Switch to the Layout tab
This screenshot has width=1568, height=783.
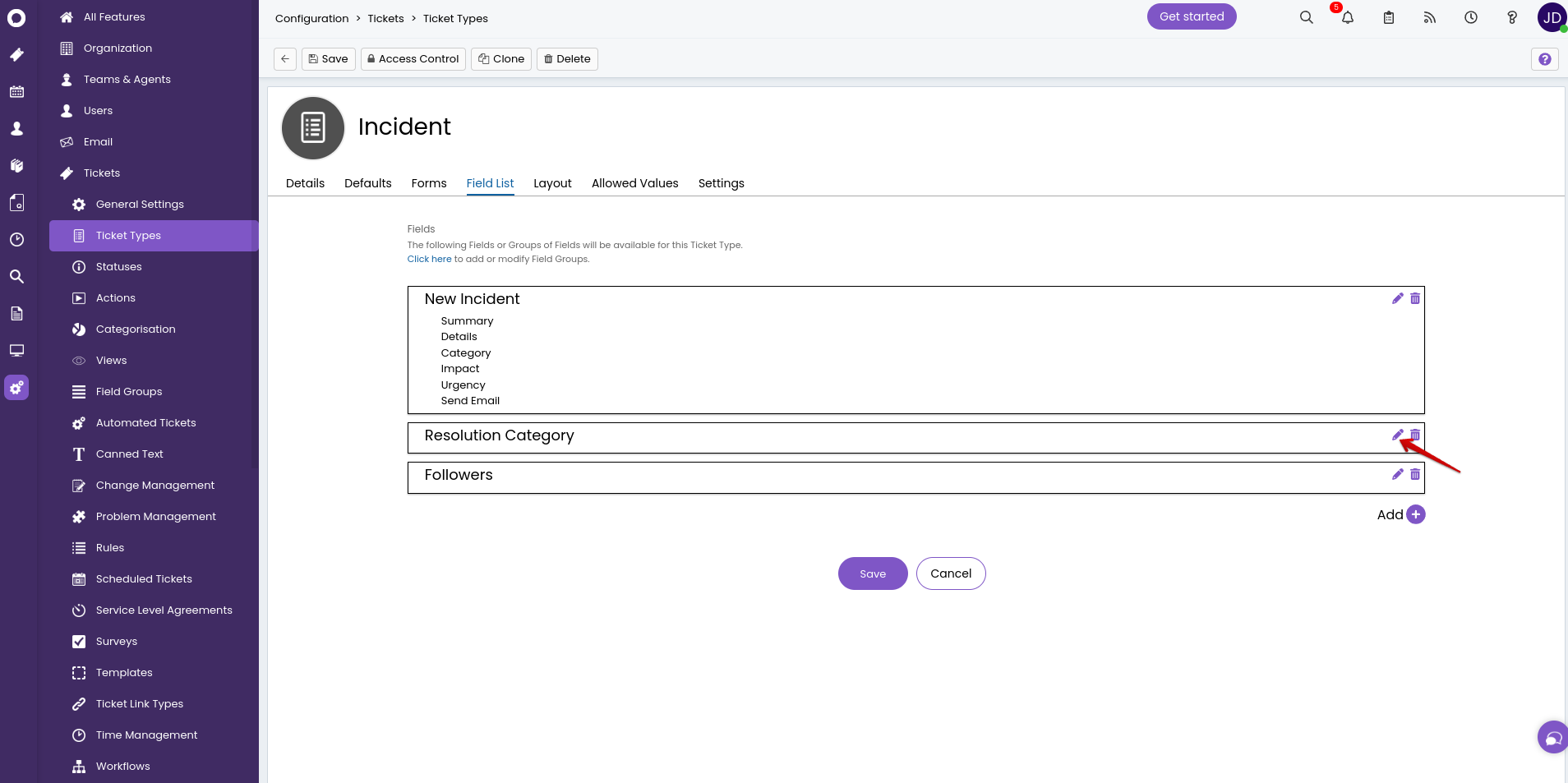(552, 183)
